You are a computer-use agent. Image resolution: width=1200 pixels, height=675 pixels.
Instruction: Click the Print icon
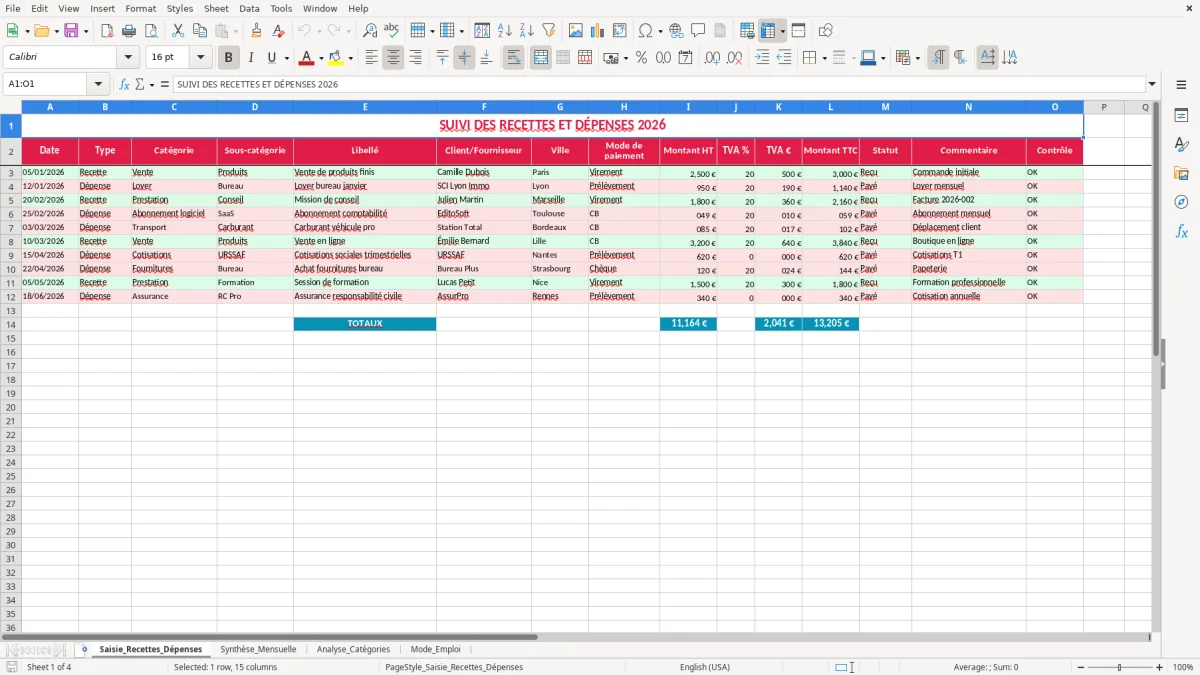129,31
